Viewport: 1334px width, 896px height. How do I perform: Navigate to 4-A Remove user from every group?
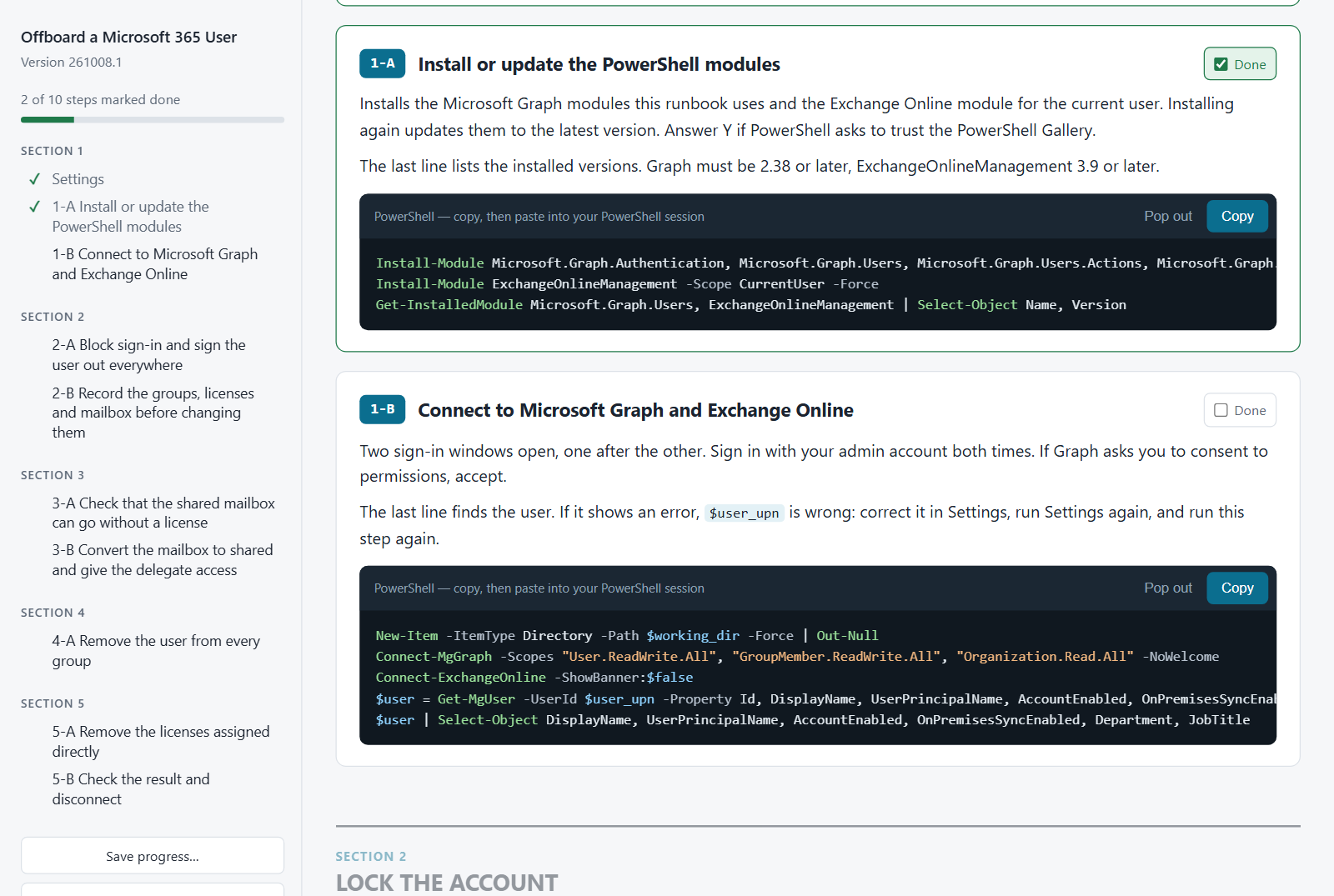[x=156, y=651]
